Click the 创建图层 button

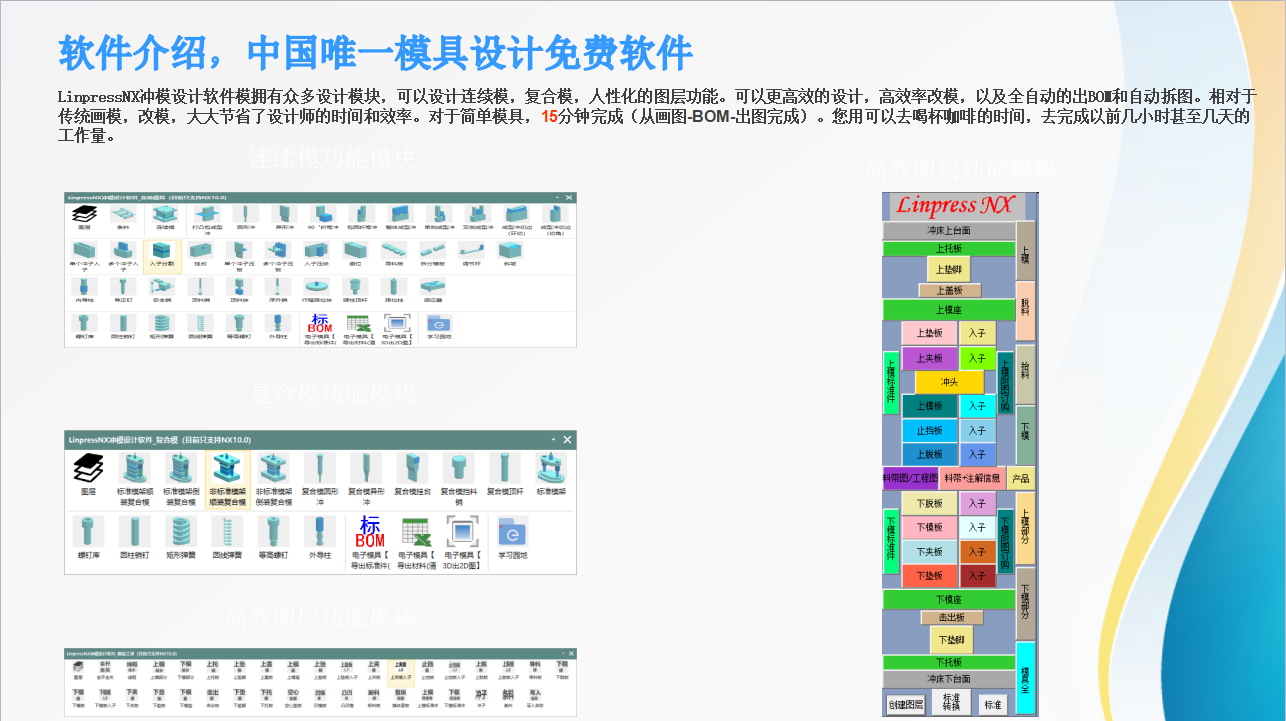tap(907, 702)
